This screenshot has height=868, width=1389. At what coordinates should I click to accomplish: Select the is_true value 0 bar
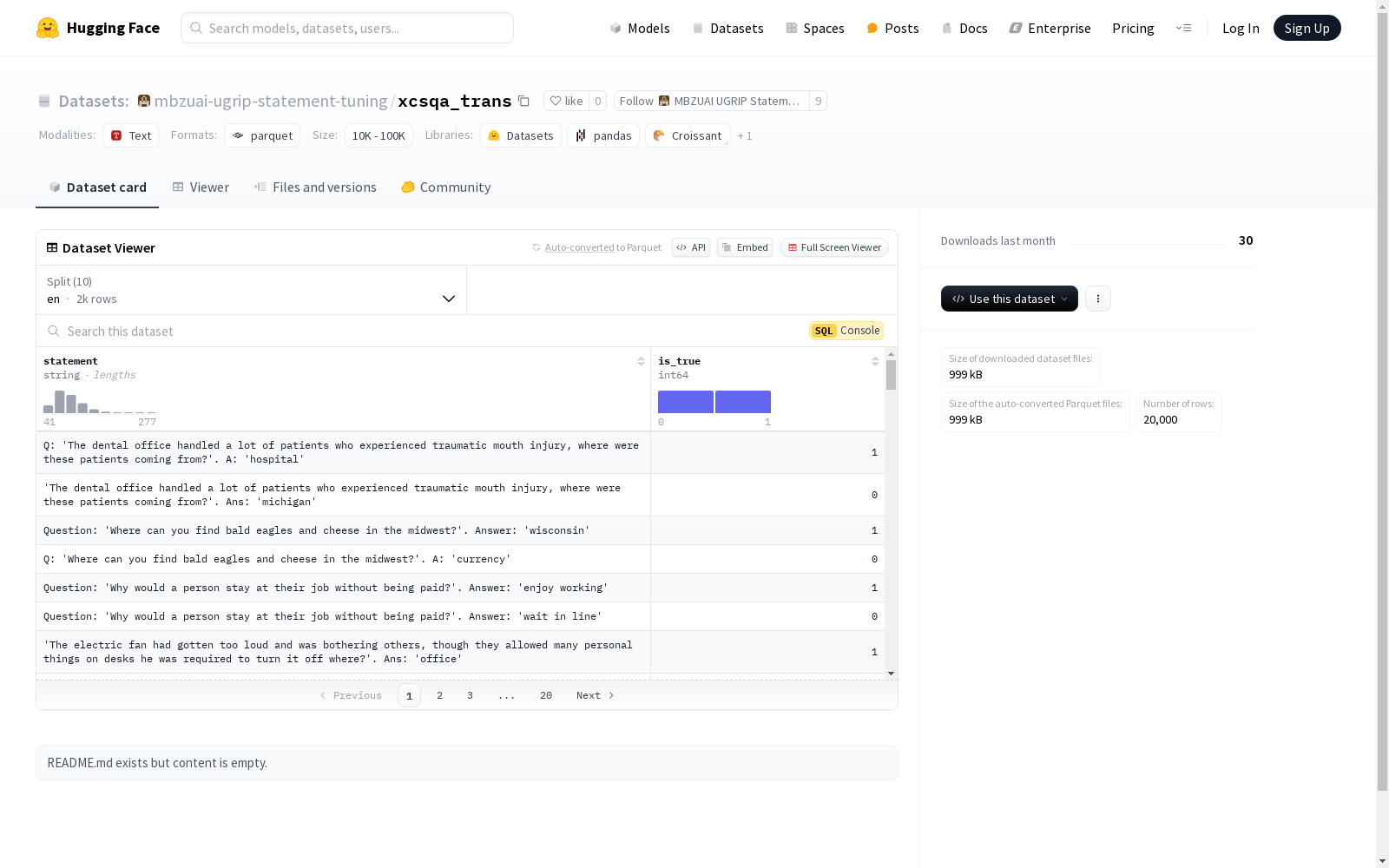pyautogui.click(x=686, y=402)
